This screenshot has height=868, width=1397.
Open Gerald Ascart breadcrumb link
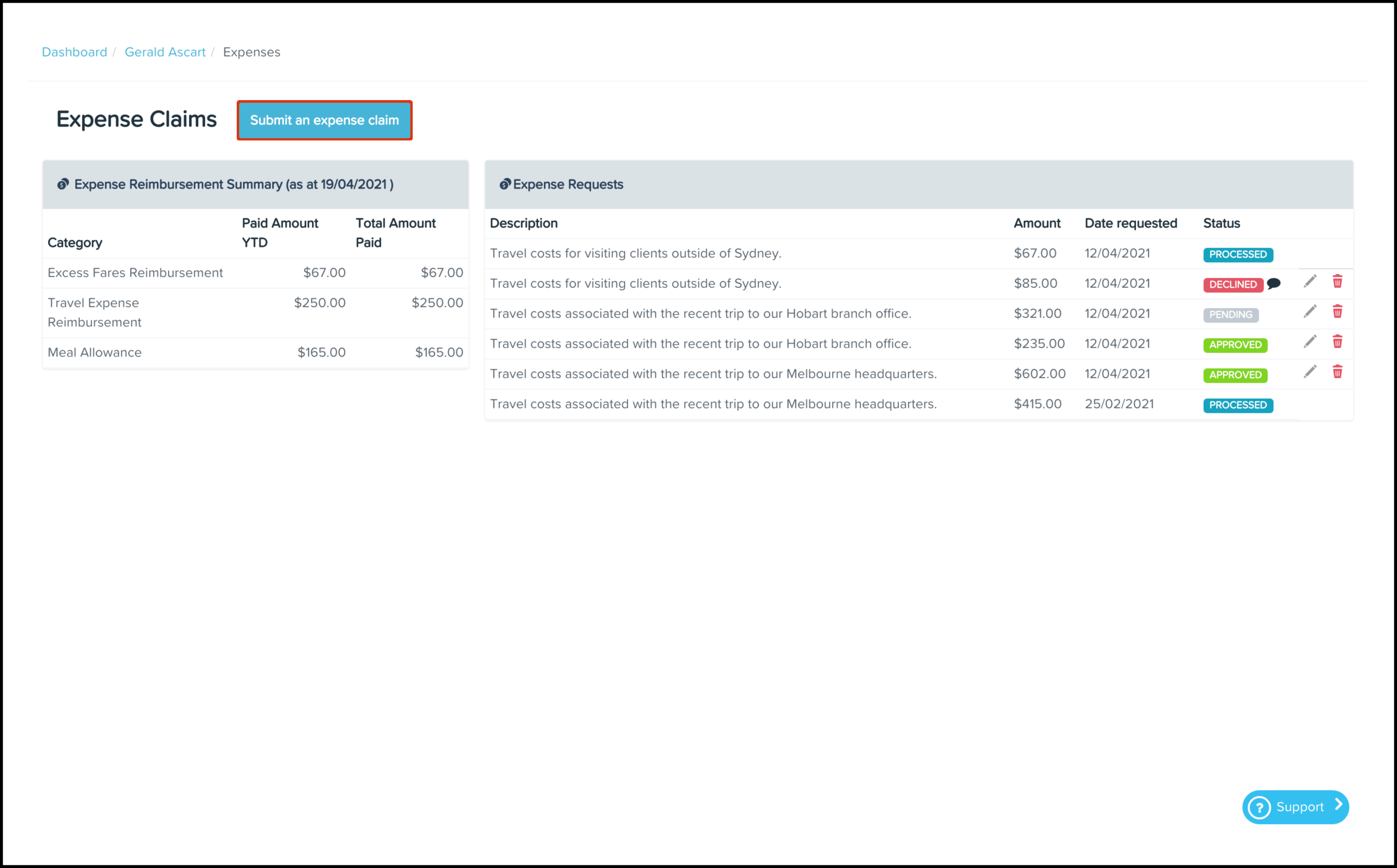point(165,52)
